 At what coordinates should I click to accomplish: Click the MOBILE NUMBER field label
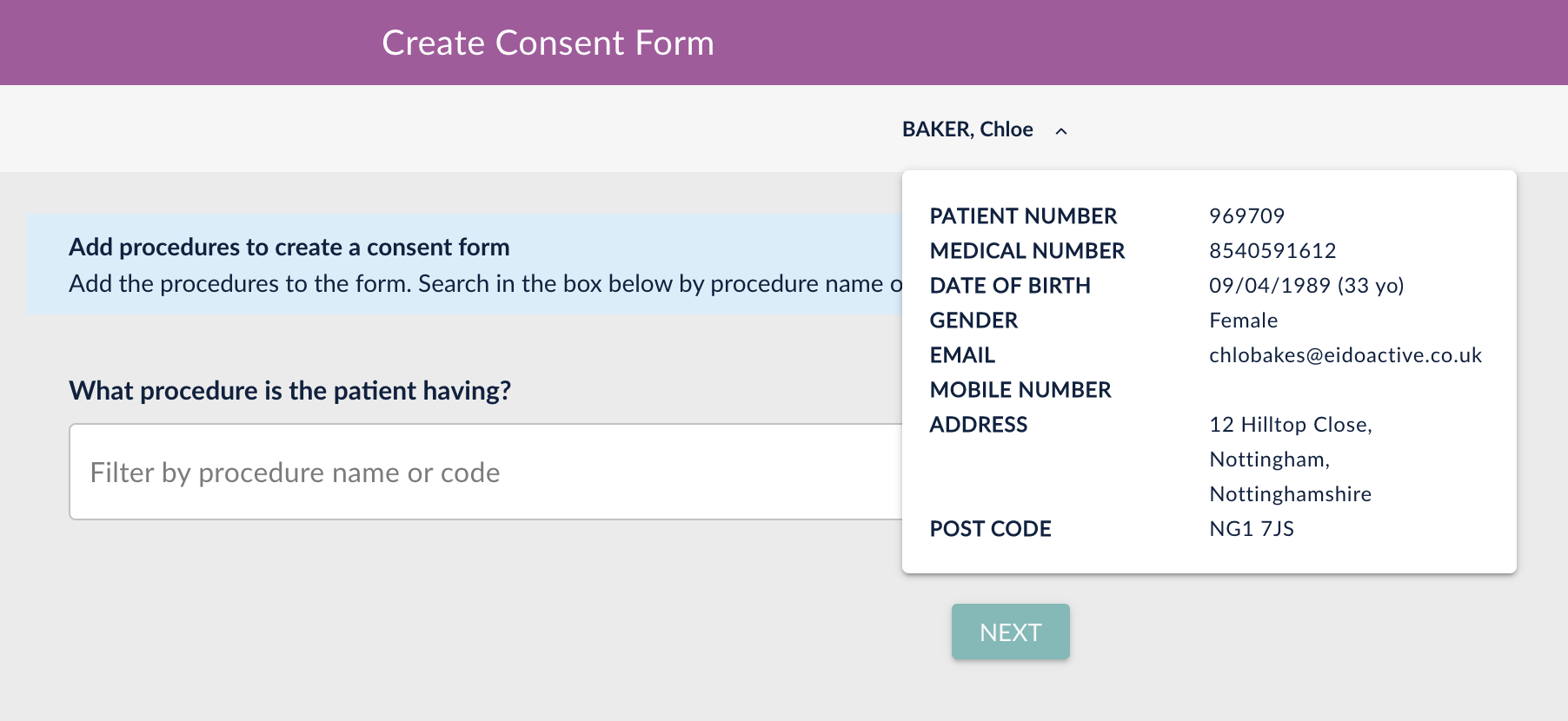1020,390
